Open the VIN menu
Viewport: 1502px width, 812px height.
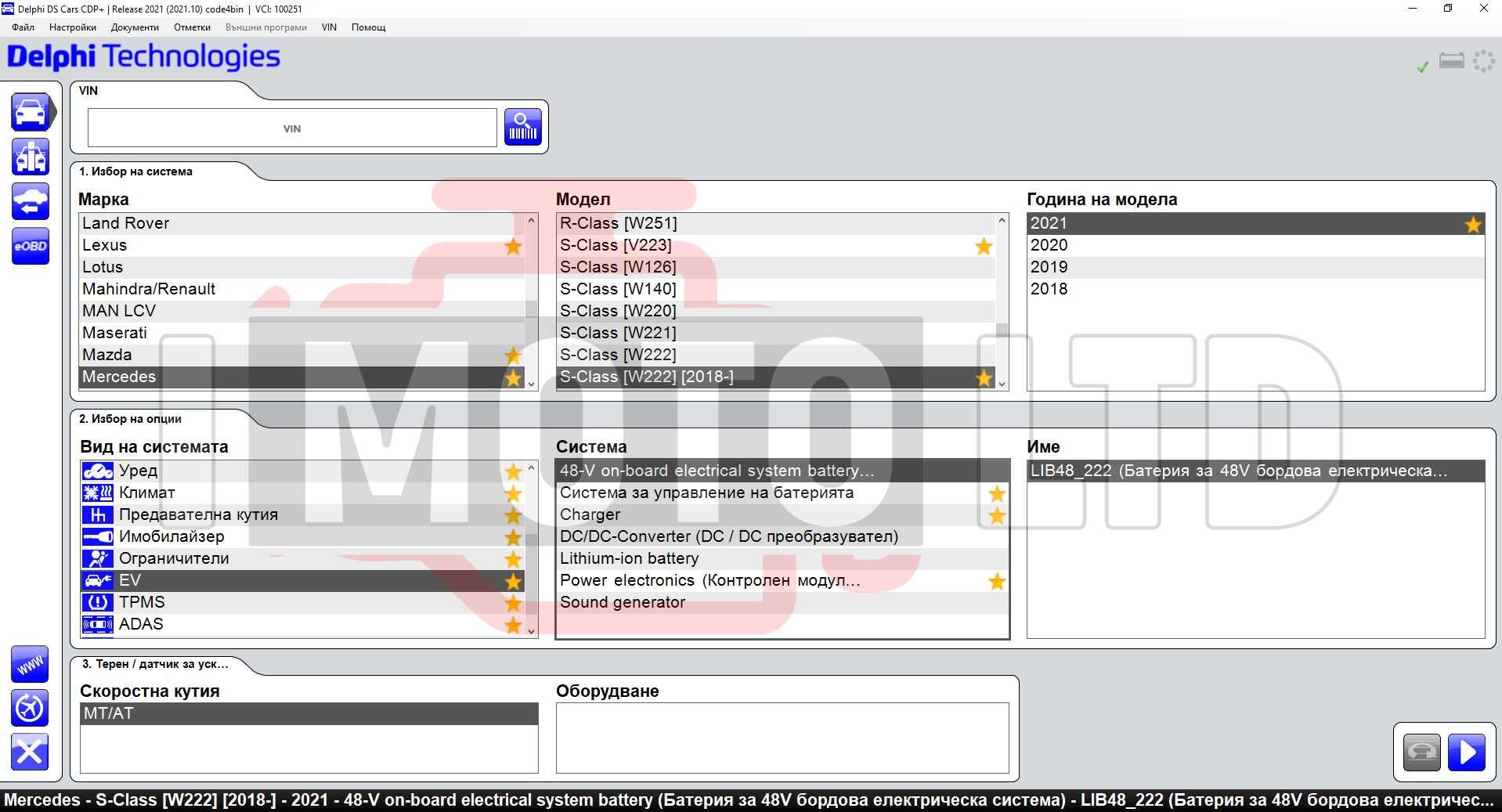coord(329,27)
